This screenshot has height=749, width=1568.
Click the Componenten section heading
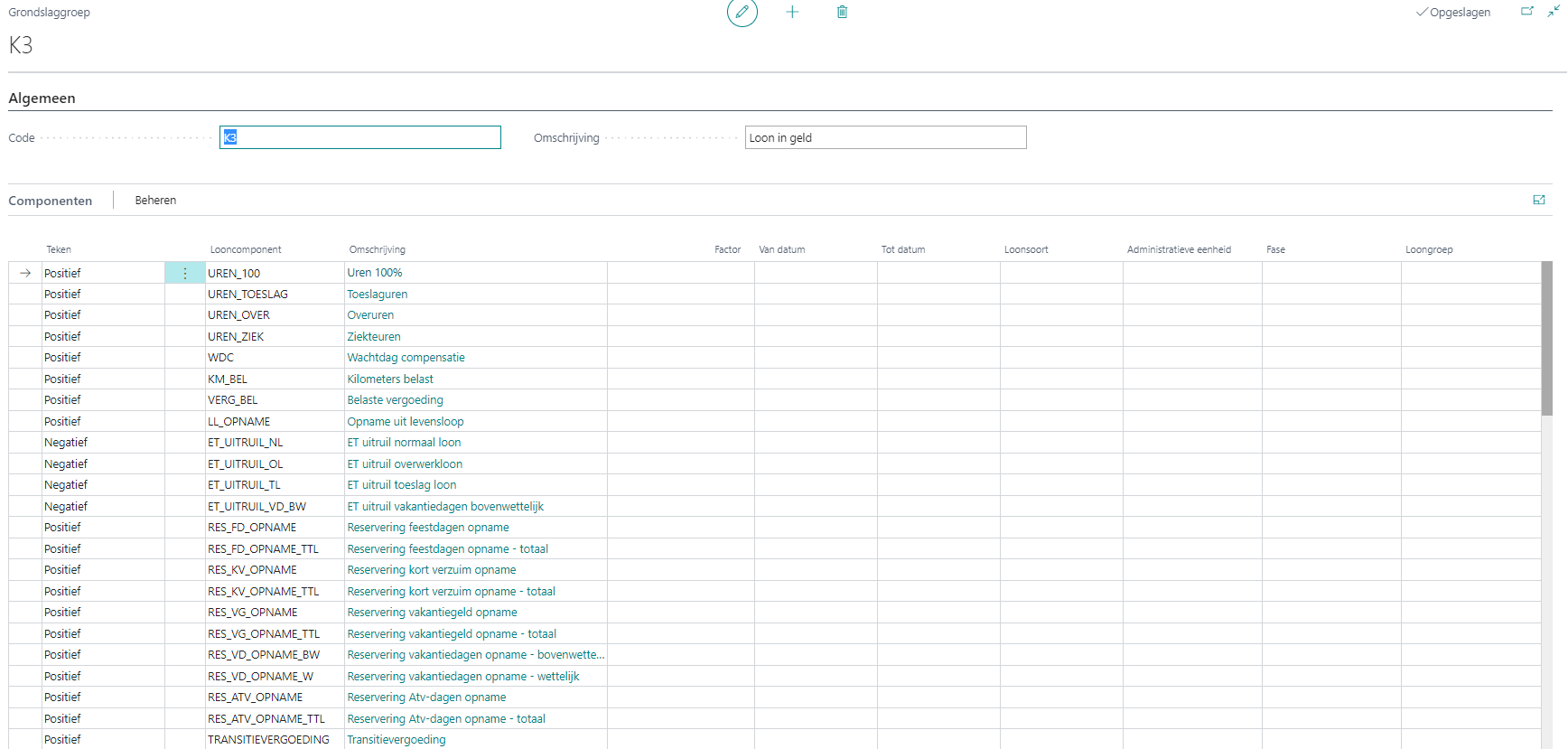(x=51, y=201)
